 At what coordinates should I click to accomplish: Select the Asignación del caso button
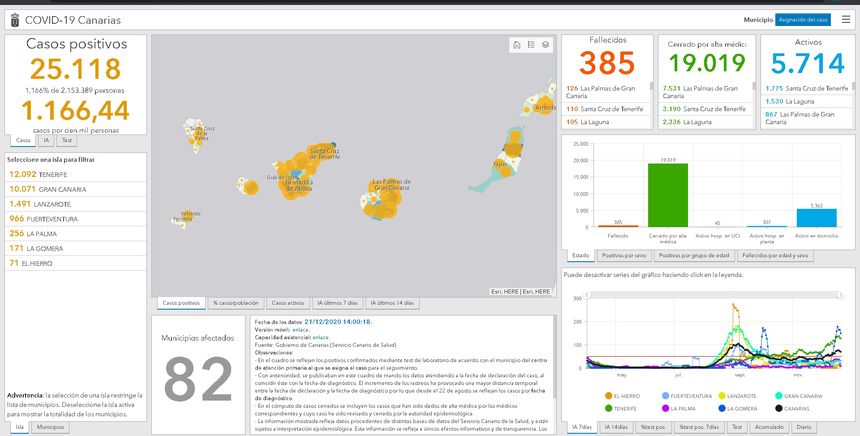pyautogui.click(x=803, y=19)
